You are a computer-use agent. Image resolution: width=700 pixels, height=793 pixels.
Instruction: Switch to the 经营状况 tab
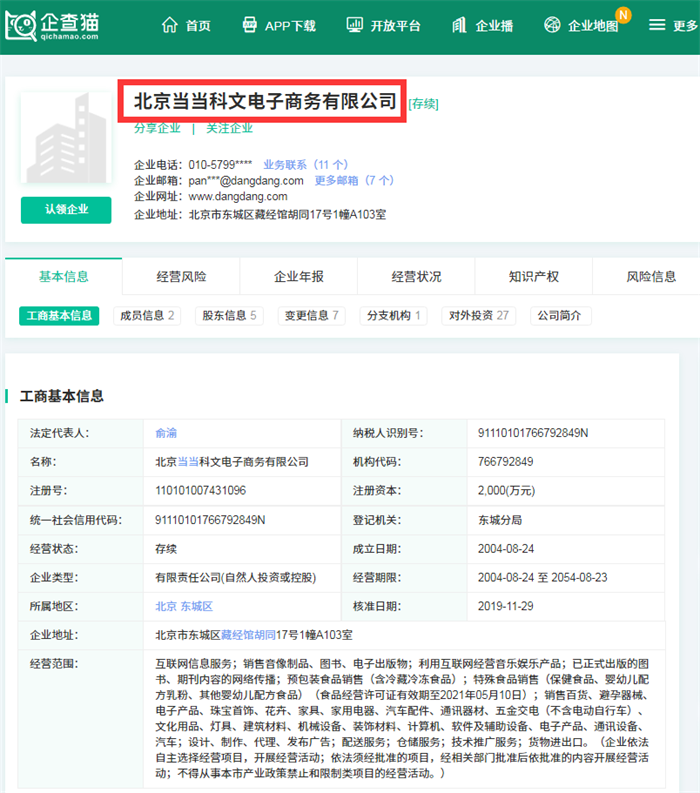pos(416,277)
